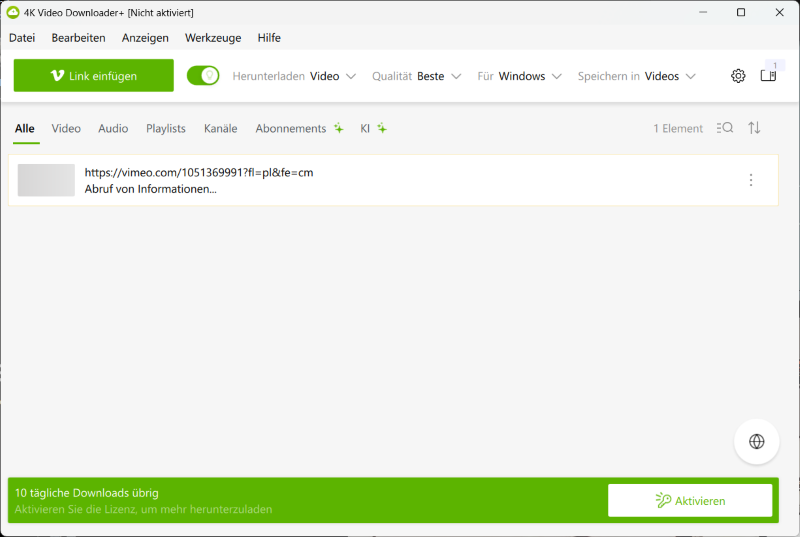Image resolution: width=800 pixels, height=537 pixels.
Task: Switch to the Playlists tab
Action: (166, 129)
